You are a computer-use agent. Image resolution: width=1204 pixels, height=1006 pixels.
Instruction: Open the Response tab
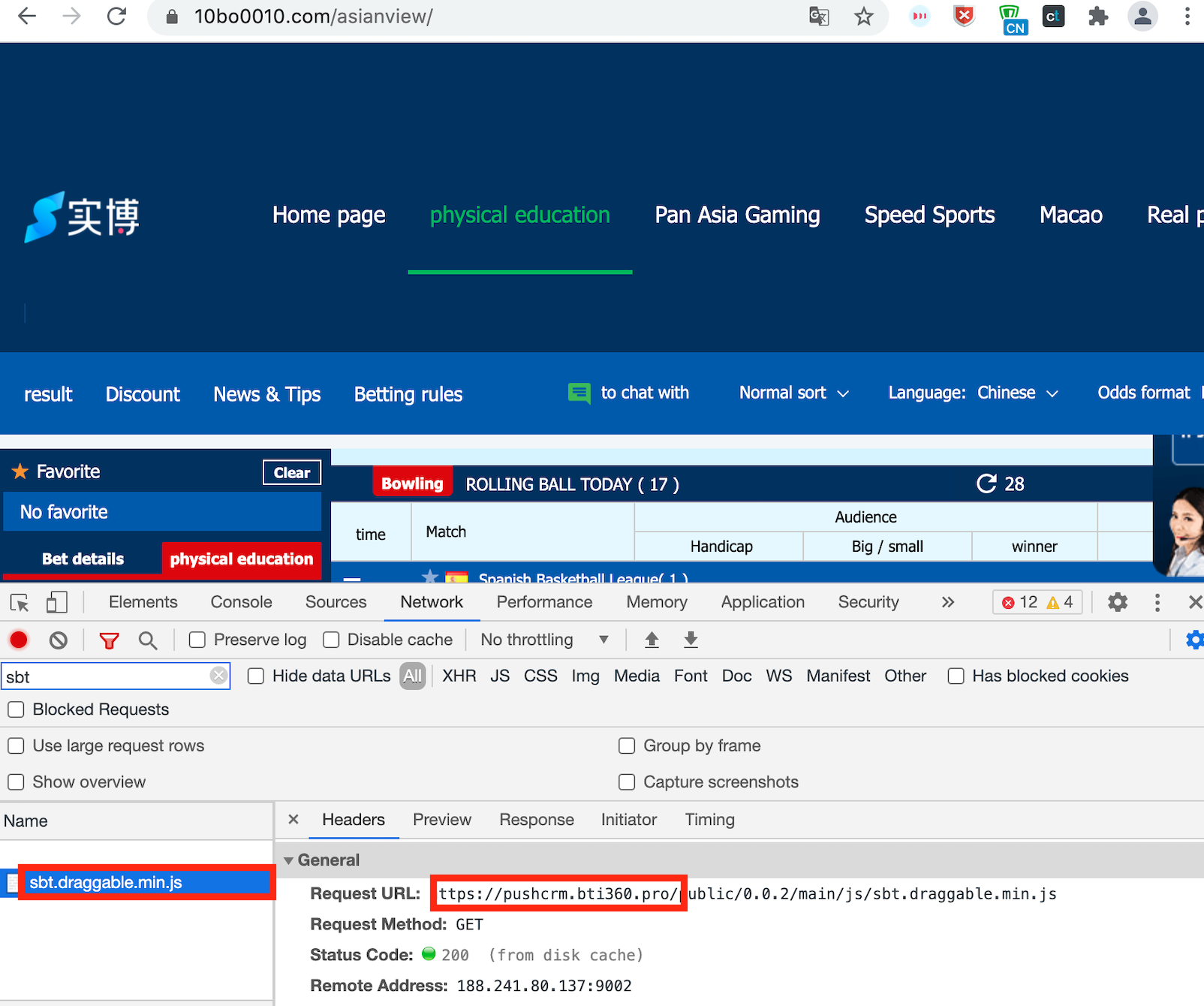point(536,820)
